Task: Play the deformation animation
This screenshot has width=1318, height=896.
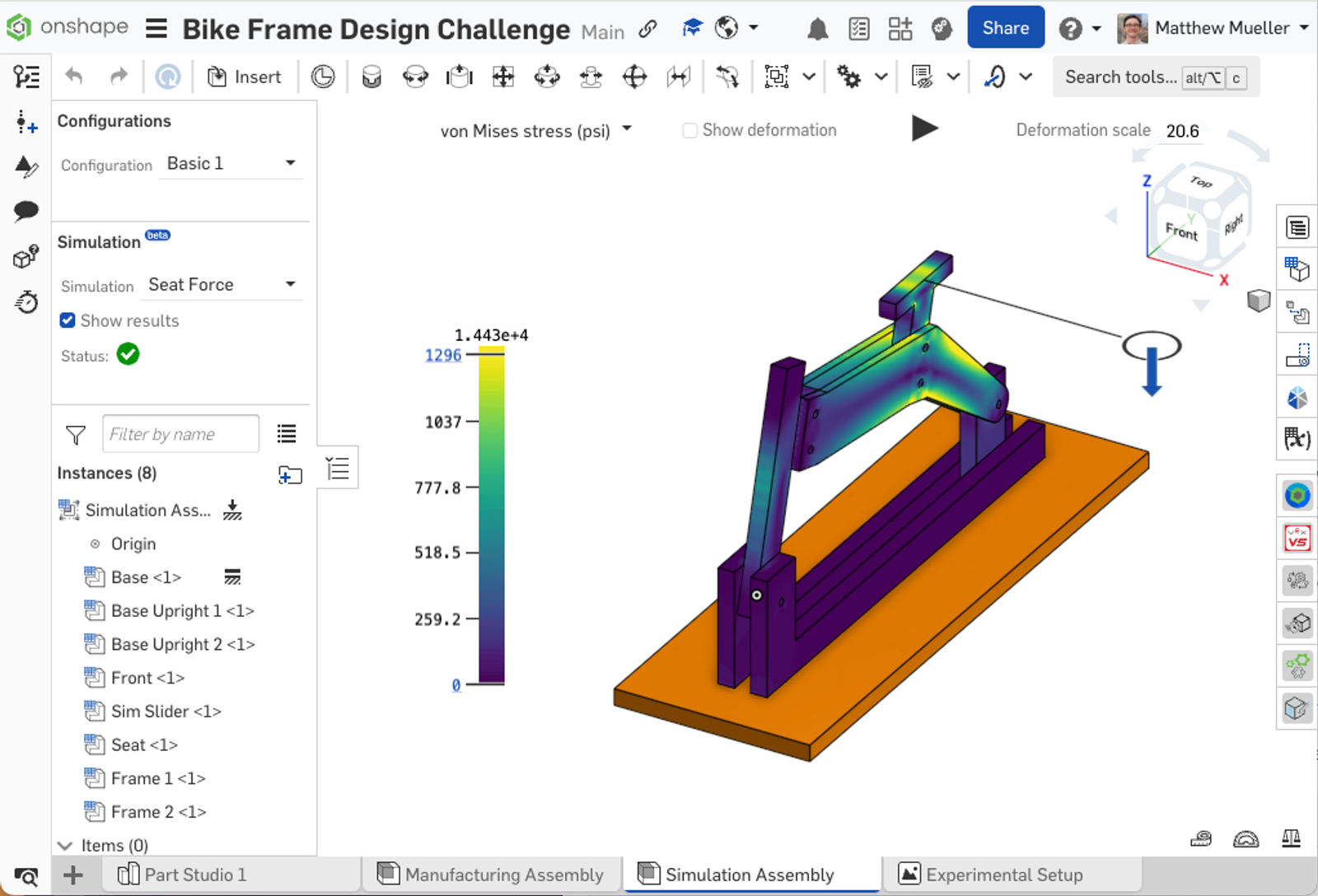Action: pos(924,128)
